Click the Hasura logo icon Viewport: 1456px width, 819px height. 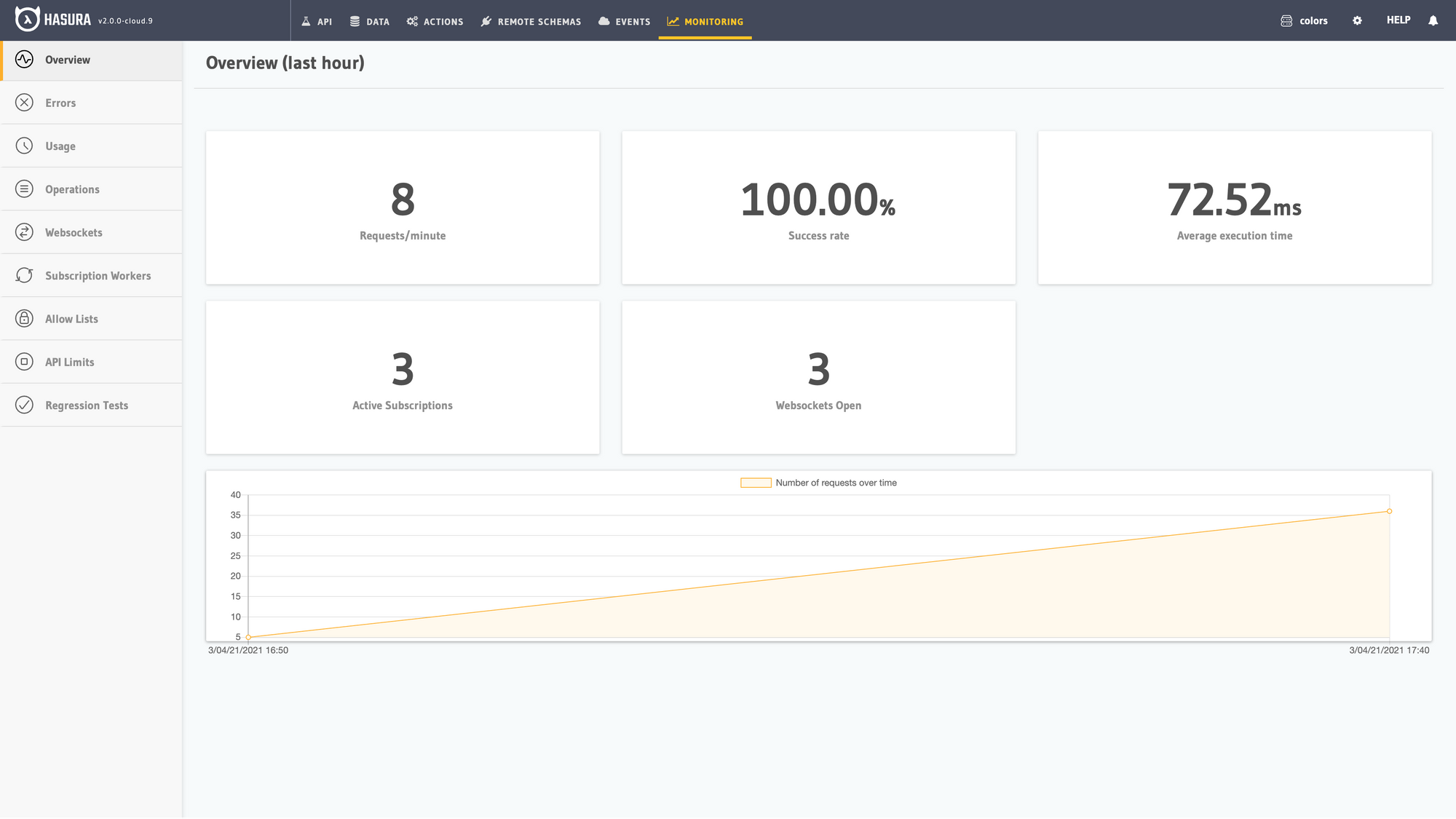click(27, 20)
